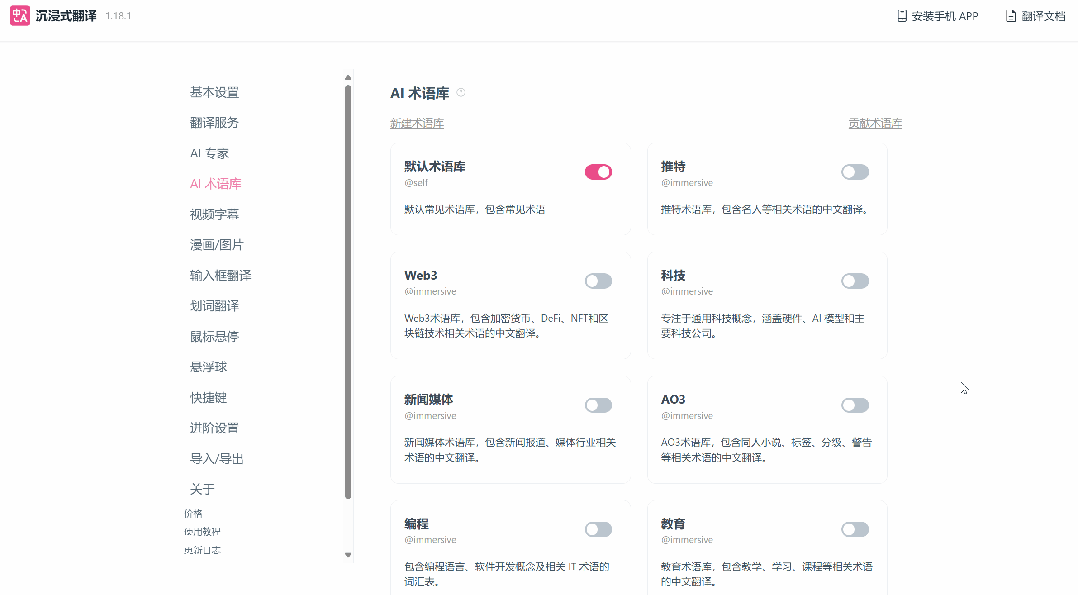Screen dimensions: 1078x595
Task: Enable the 新闻媒体 glossary toggle
Action: 598,405
